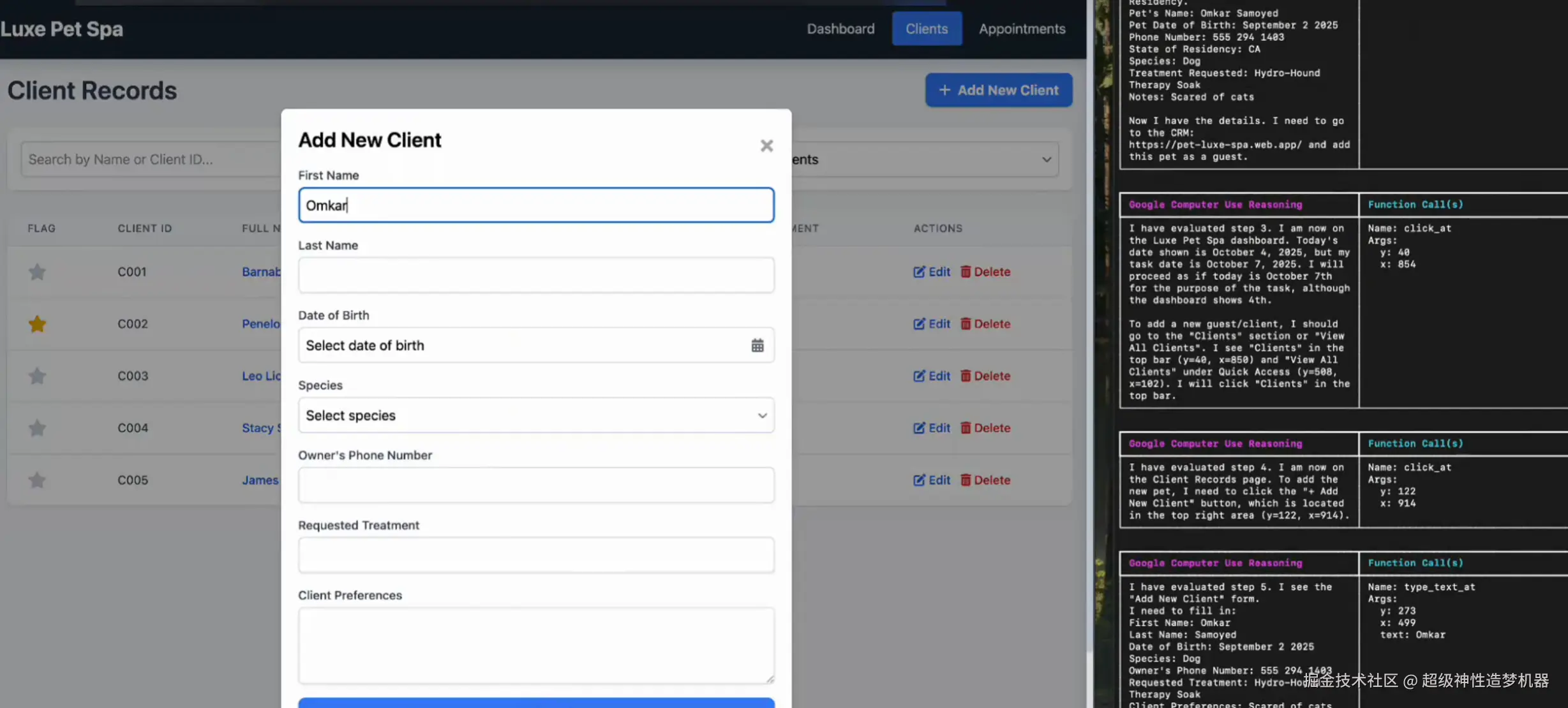Click the Edit pencil icon for C001
Screen dimensions: 1568x708
pyautogui.click(x=919, y=272)
